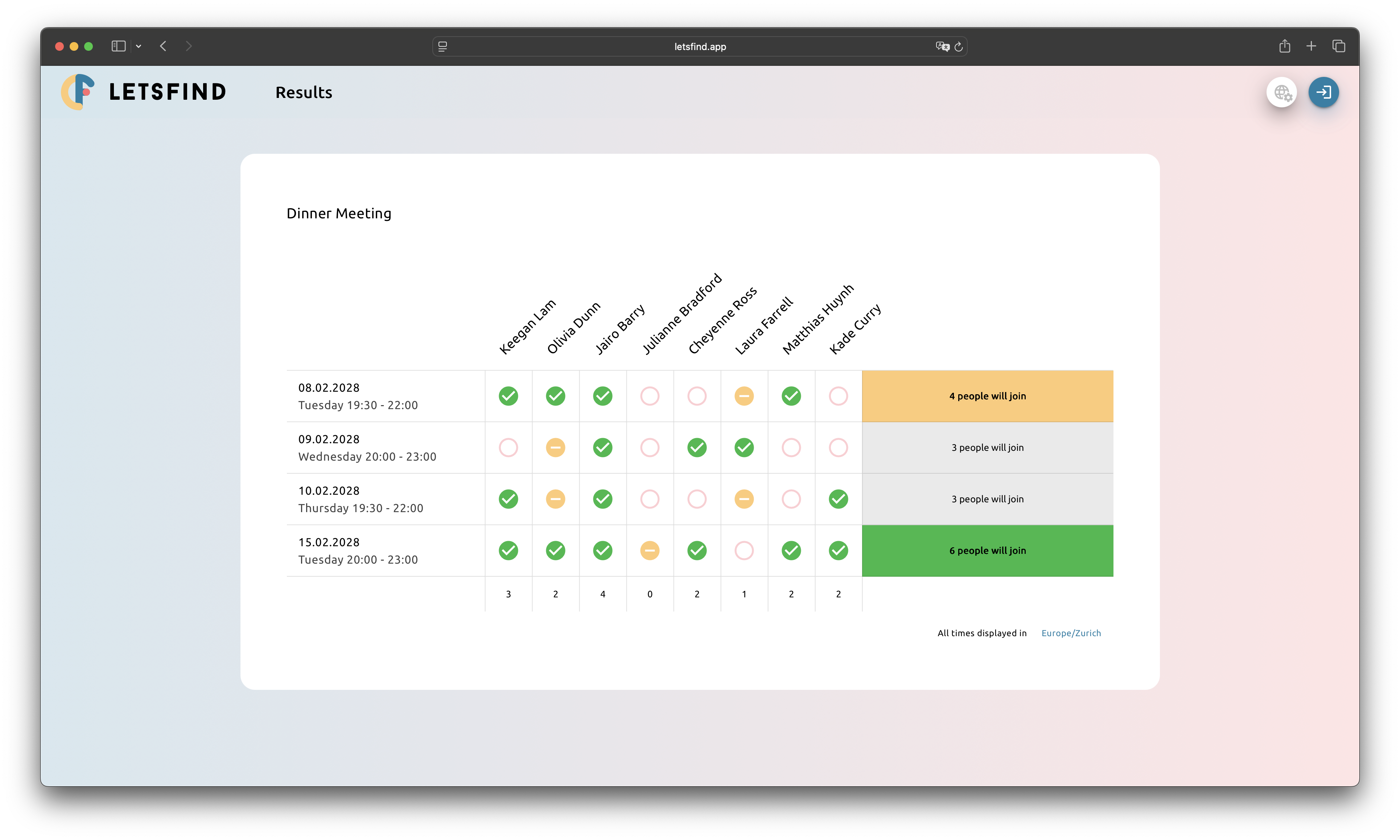Viewport: 1400px width, 840px height.
Task: Click Olivia Dunn's orange maybe mark on 09.02.2028
Action: [x=555, y=448]
